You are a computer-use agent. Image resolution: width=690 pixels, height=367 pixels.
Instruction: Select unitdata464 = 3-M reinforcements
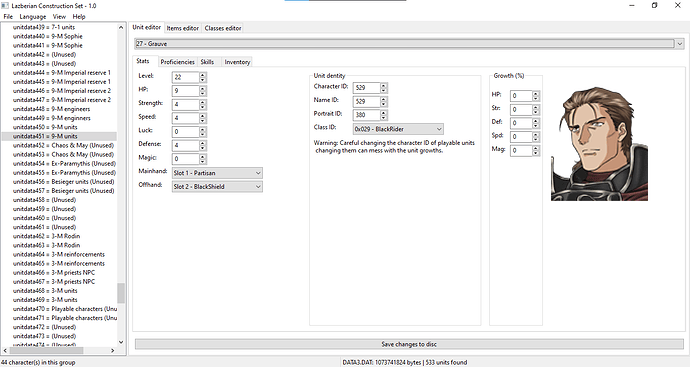pos(59,254)
